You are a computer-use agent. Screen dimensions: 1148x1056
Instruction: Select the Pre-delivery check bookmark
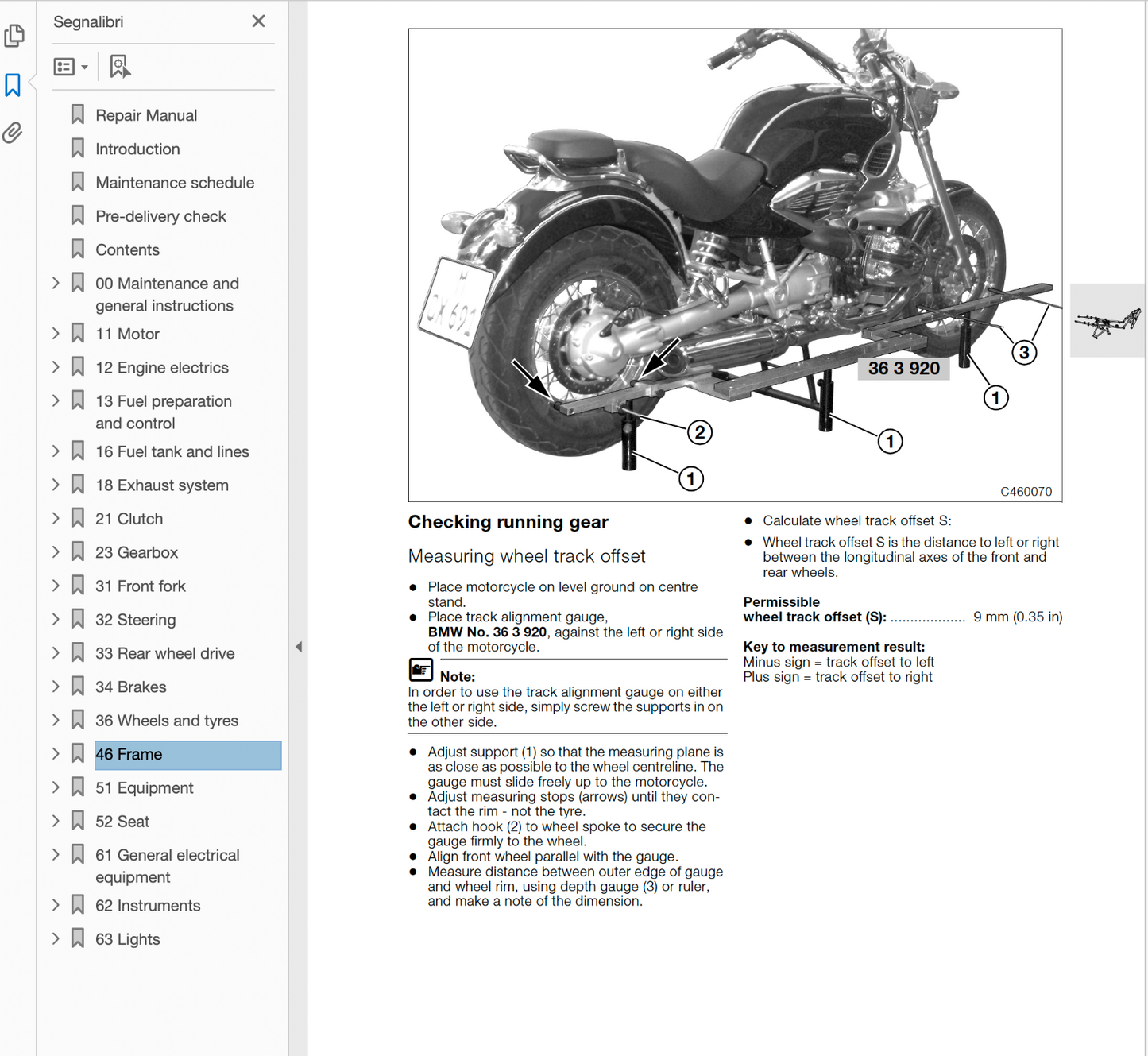(x=160, y=216)
